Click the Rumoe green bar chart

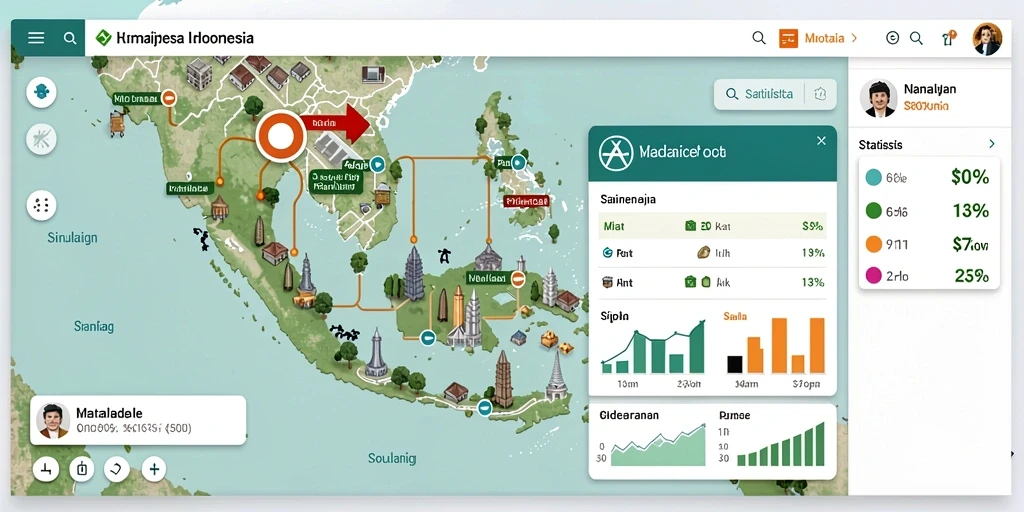(x=780, y=445)
